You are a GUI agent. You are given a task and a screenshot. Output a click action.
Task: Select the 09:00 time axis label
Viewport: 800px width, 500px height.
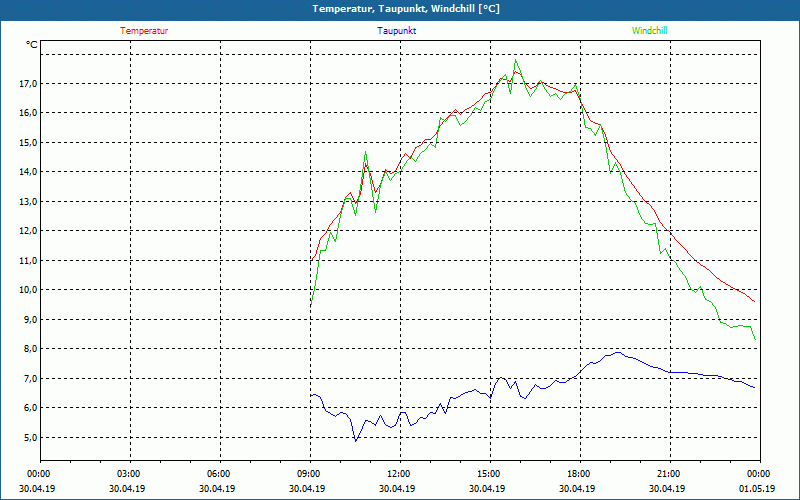pos(309,474)
